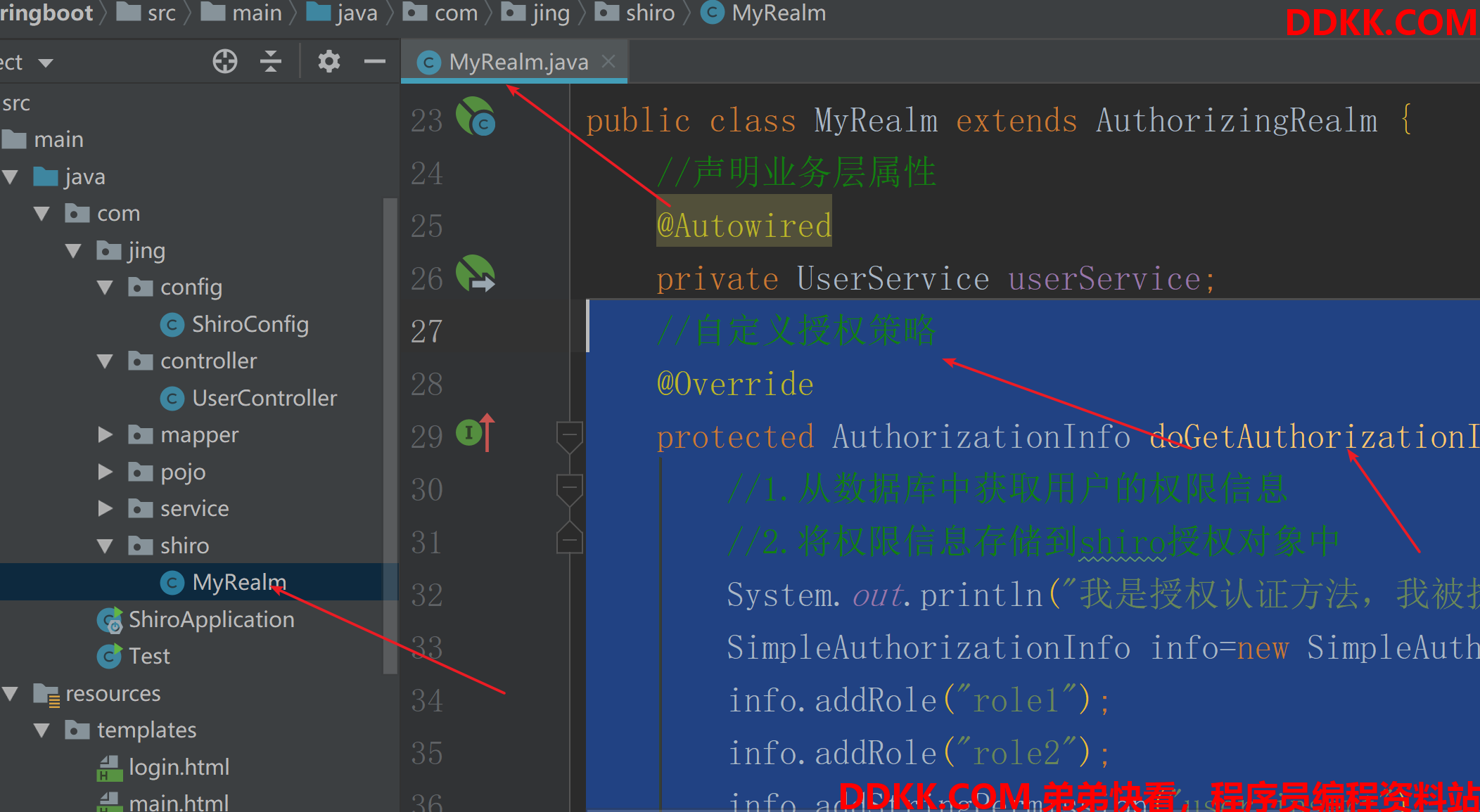
Task: Click the locate/scroll from source target icon
Action: pos(225,62)
